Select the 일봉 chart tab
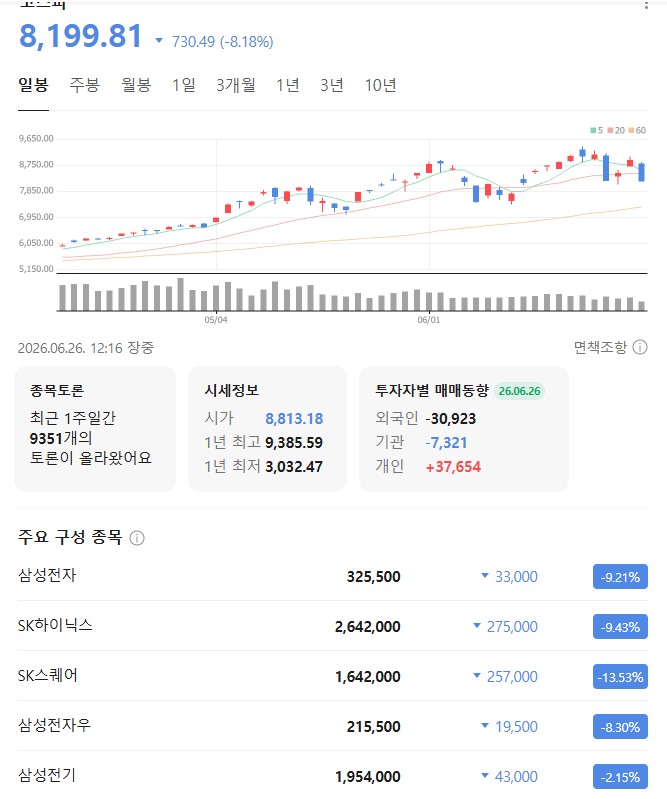This screenshot has width=667, height=799. click(x=33, y=85)
